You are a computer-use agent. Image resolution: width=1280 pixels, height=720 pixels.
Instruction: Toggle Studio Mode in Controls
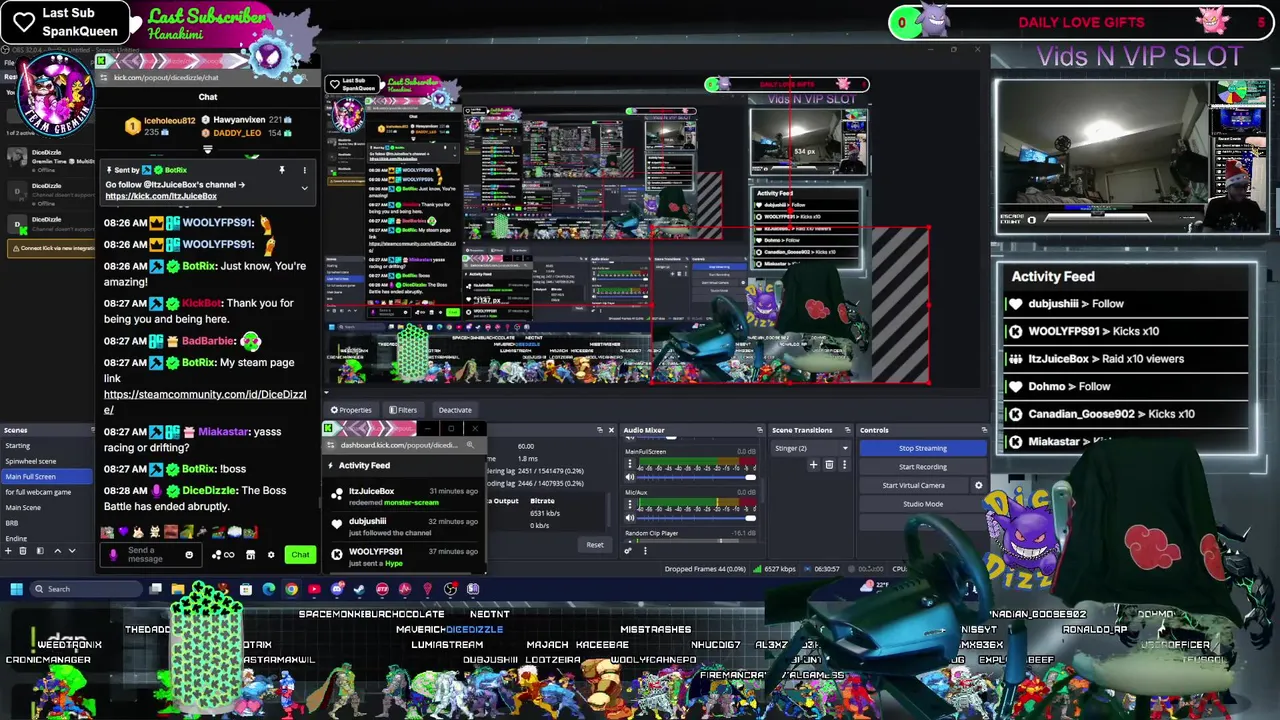pos(922,504)
